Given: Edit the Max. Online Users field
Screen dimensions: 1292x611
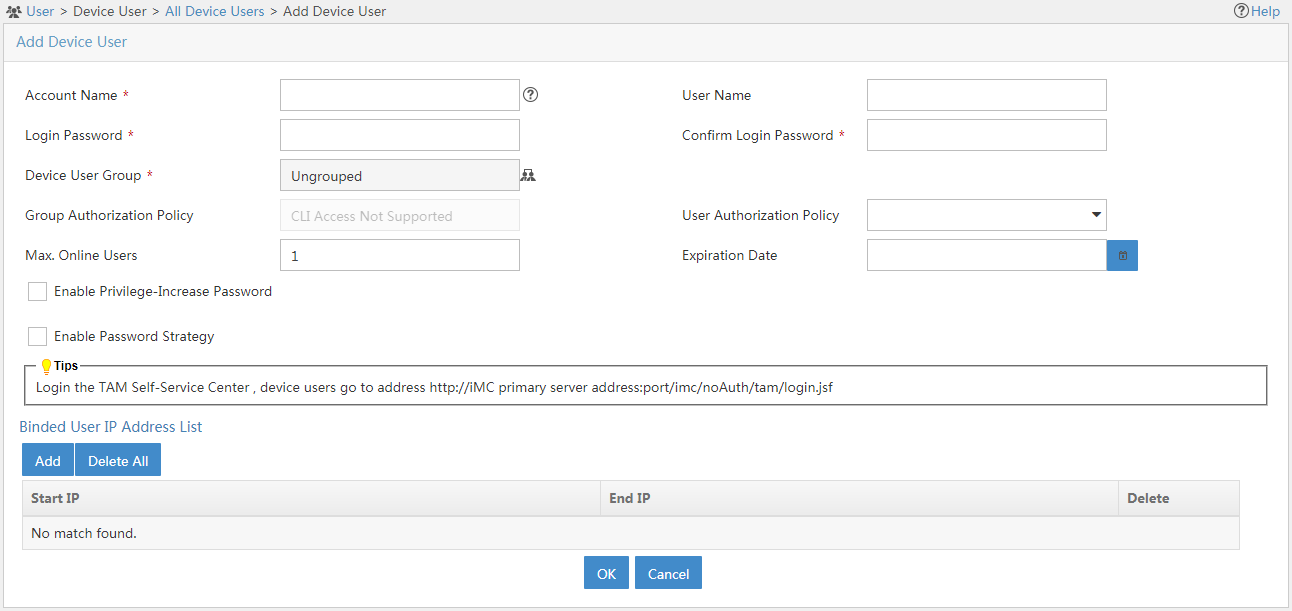Looking at the screenshot, I should click(399, 255).
